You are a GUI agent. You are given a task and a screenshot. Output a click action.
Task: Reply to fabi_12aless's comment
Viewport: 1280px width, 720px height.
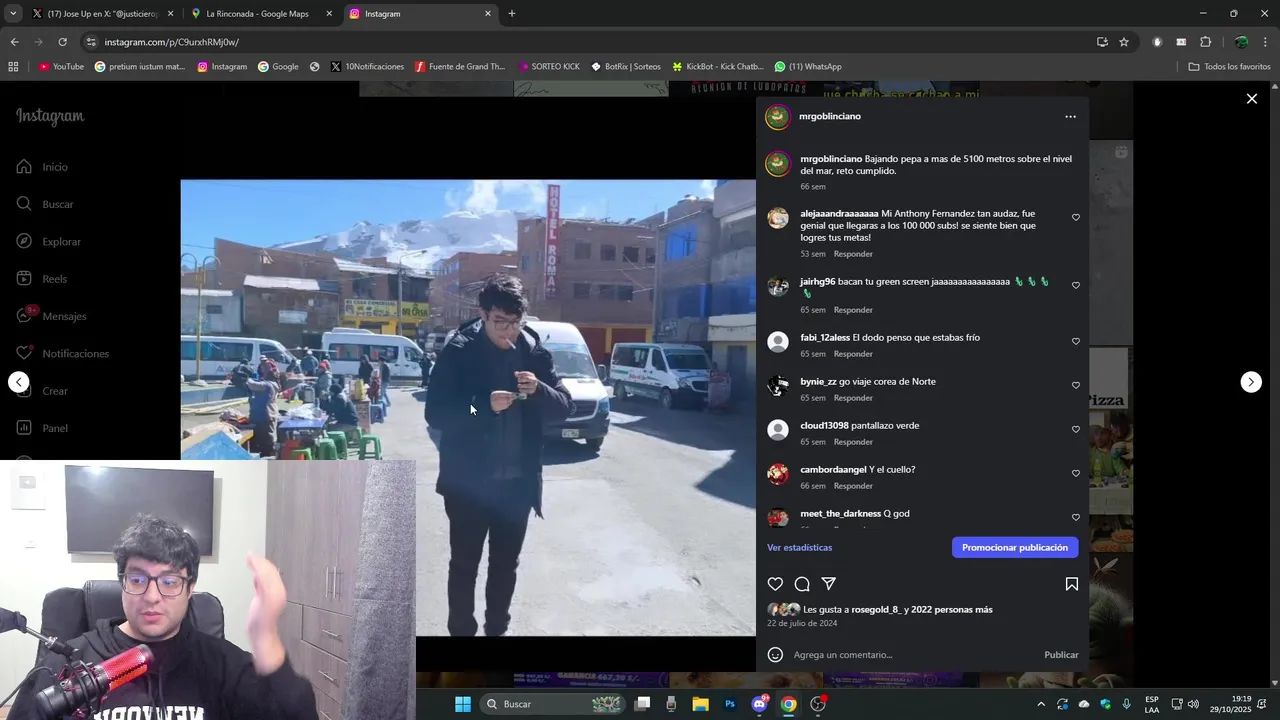pos(853,354)
